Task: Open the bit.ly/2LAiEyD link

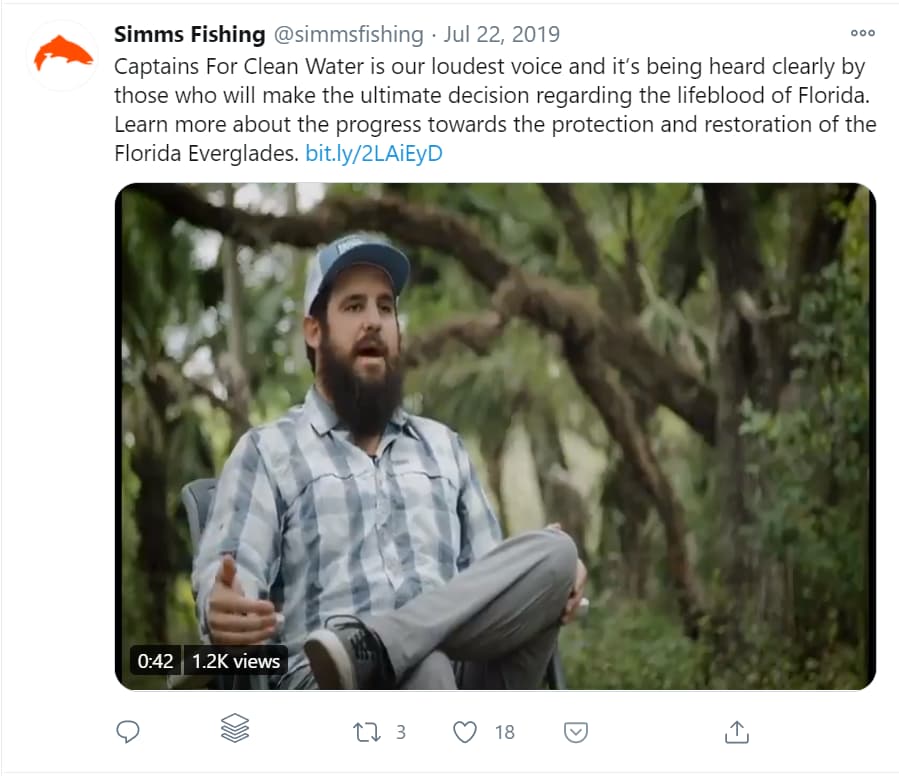Action: pyautogui.click(x=374, y=154)
